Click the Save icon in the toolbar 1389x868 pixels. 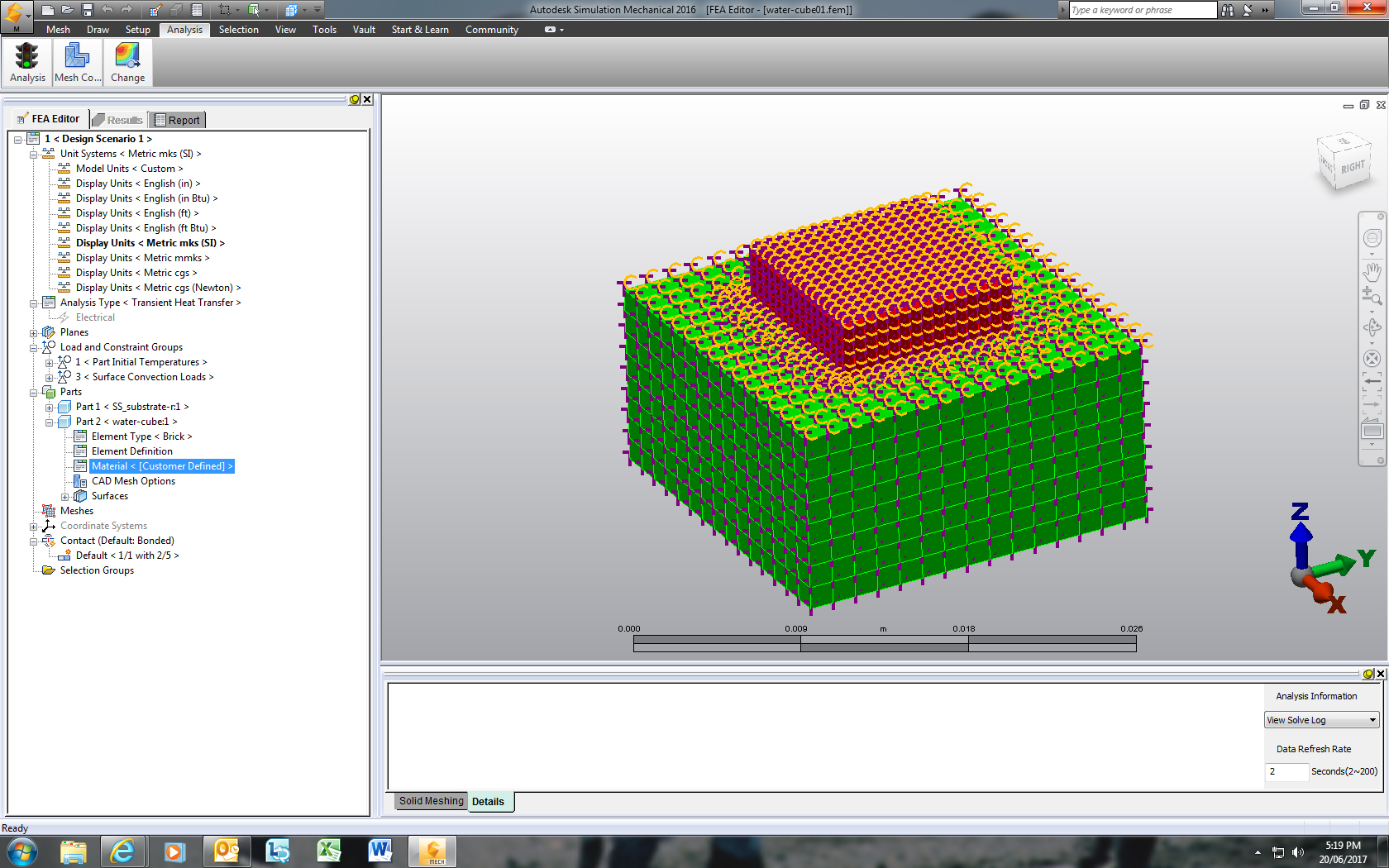(x=87, y=11)
